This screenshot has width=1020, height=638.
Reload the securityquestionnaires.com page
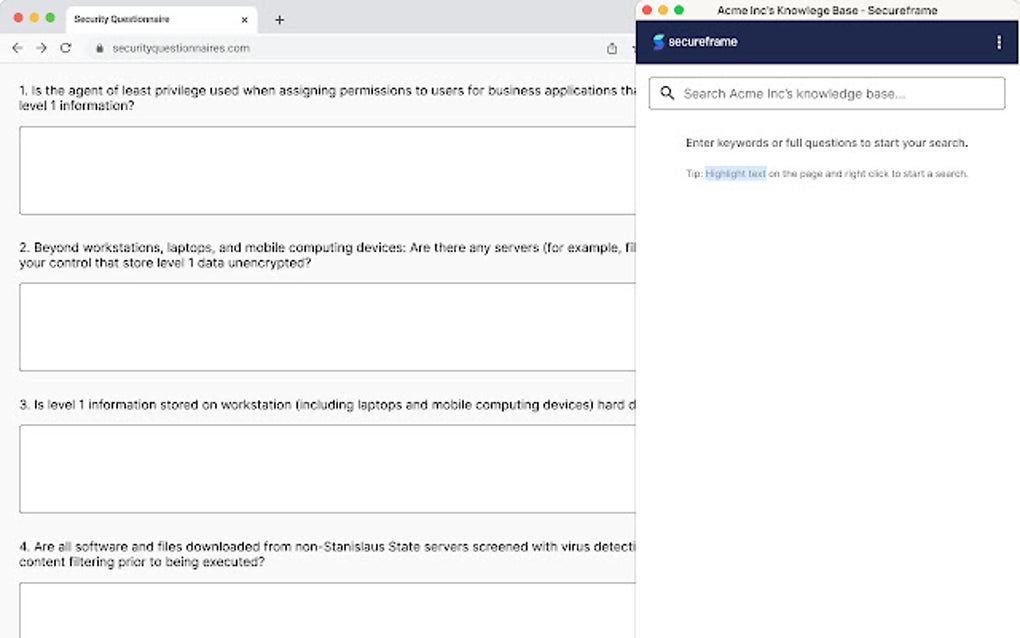coord(66,48)
